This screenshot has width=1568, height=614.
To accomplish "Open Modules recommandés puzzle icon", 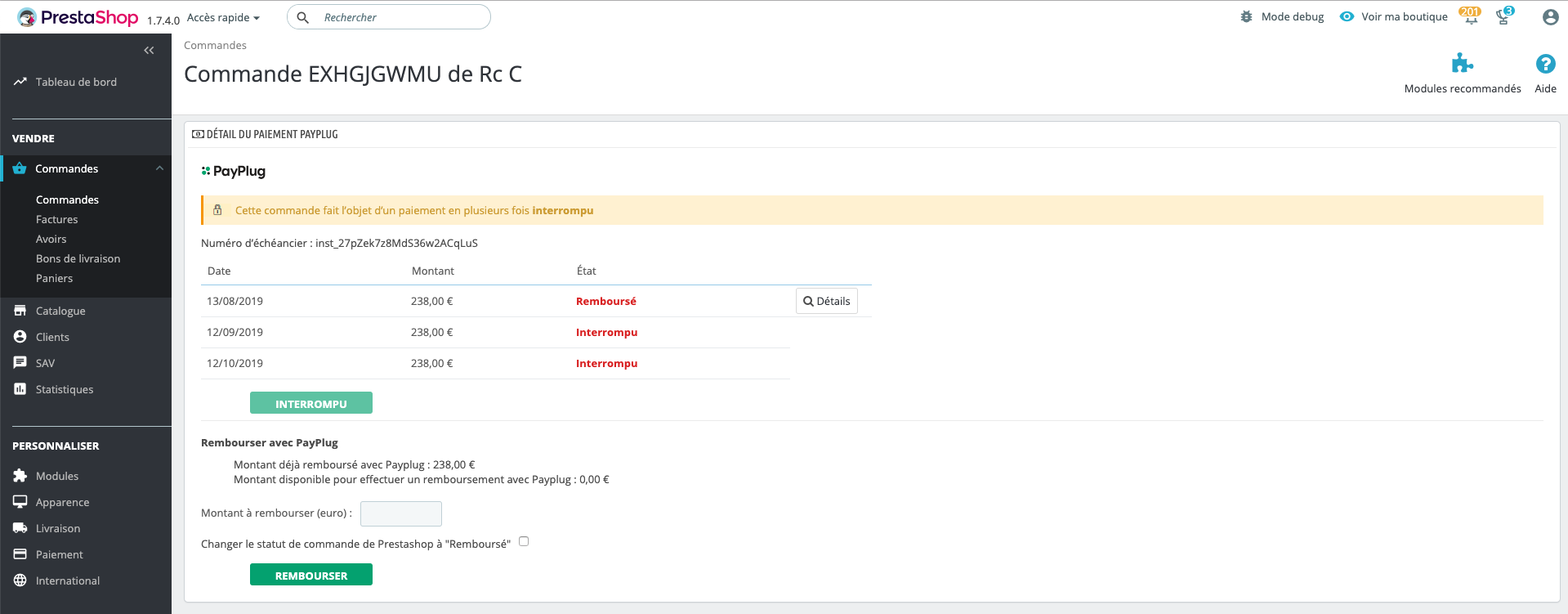I will (1463, 63).
